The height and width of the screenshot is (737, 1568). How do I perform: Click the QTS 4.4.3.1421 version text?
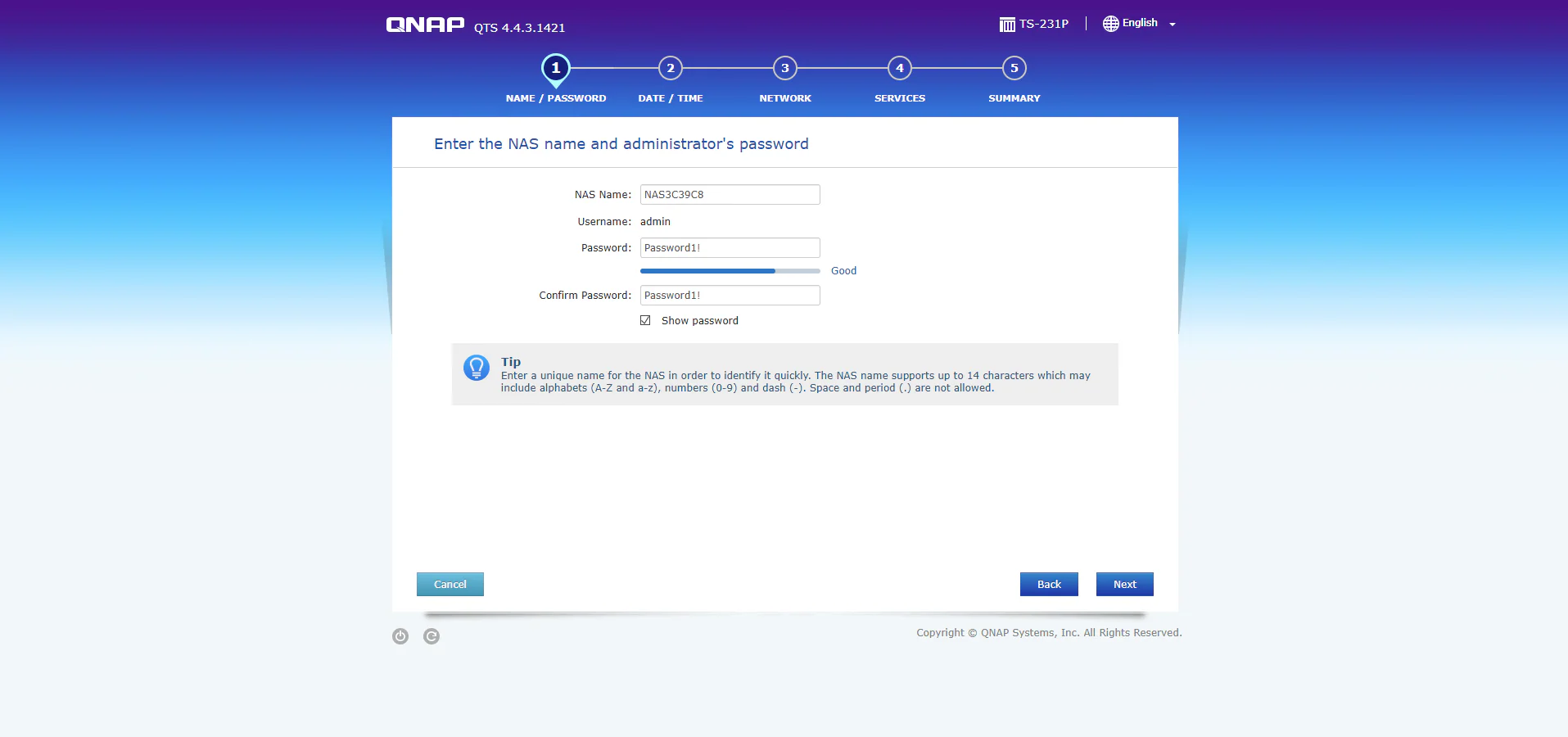click(x=520, y=28)
